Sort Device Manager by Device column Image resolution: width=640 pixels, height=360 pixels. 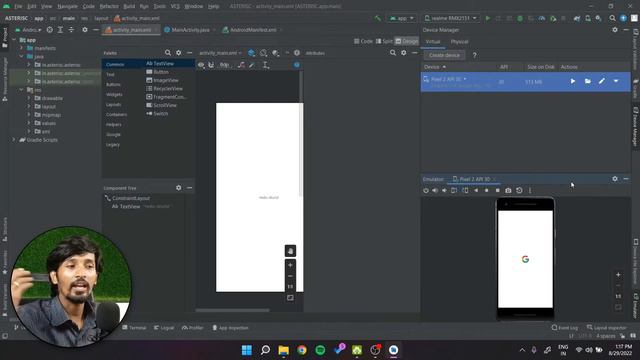pos(435,67)
